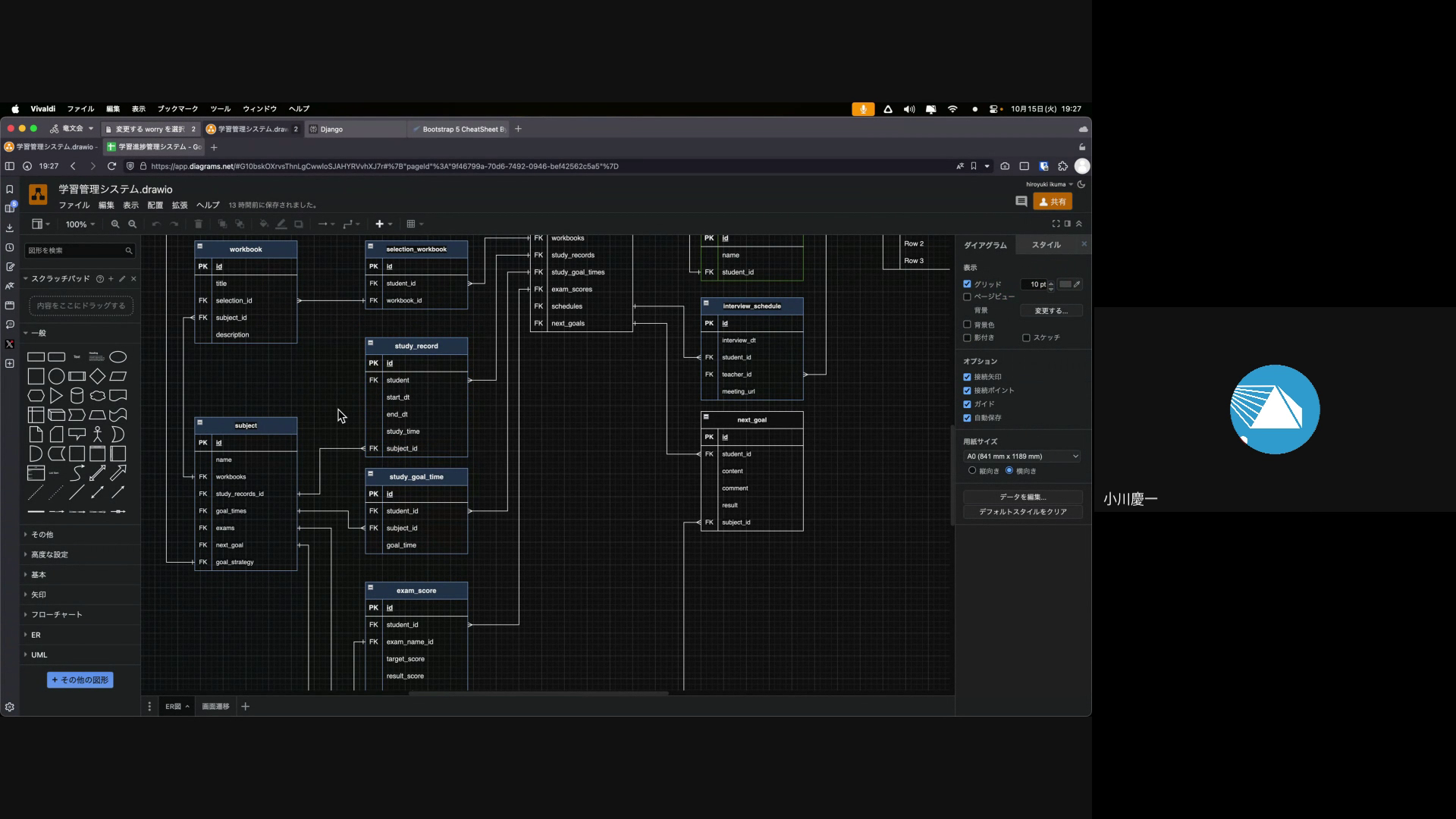Open the waypoints connector style icon
Viewport: 1456px width, 819px height.
(x=350, y=224)
